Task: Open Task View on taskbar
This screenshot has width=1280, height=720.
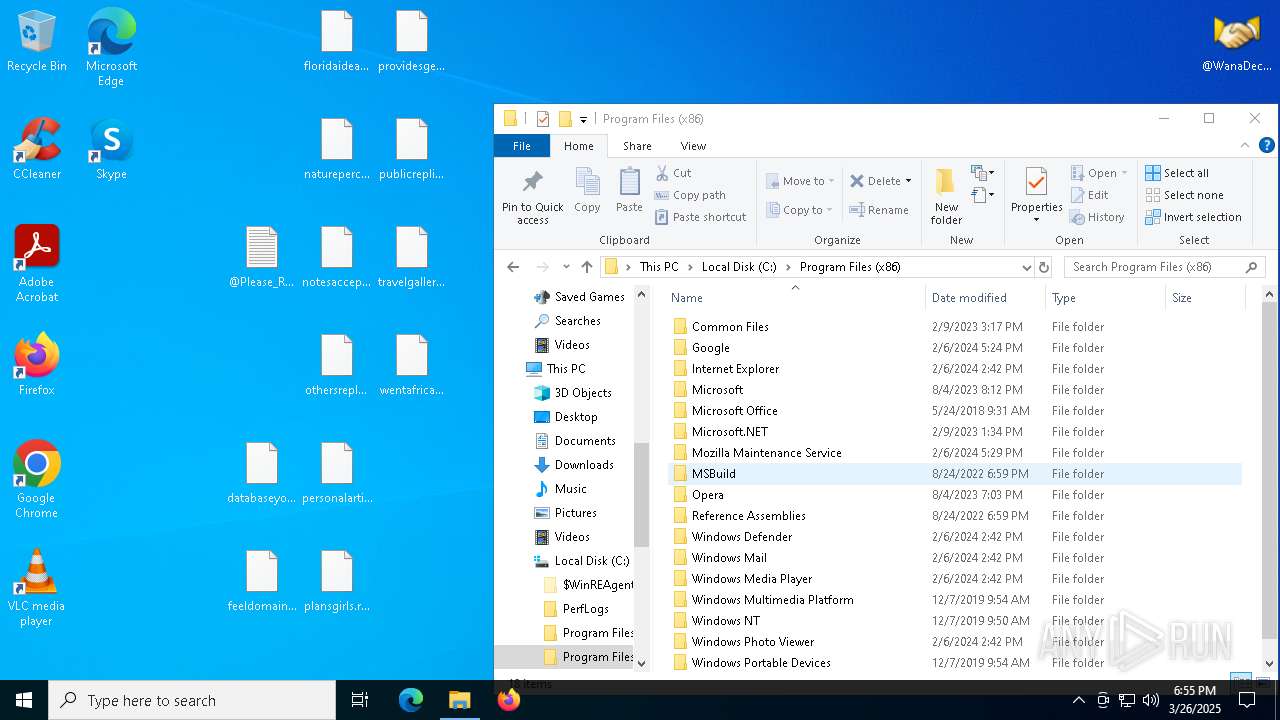Action: pyautogui.click(x=360, y=700)
